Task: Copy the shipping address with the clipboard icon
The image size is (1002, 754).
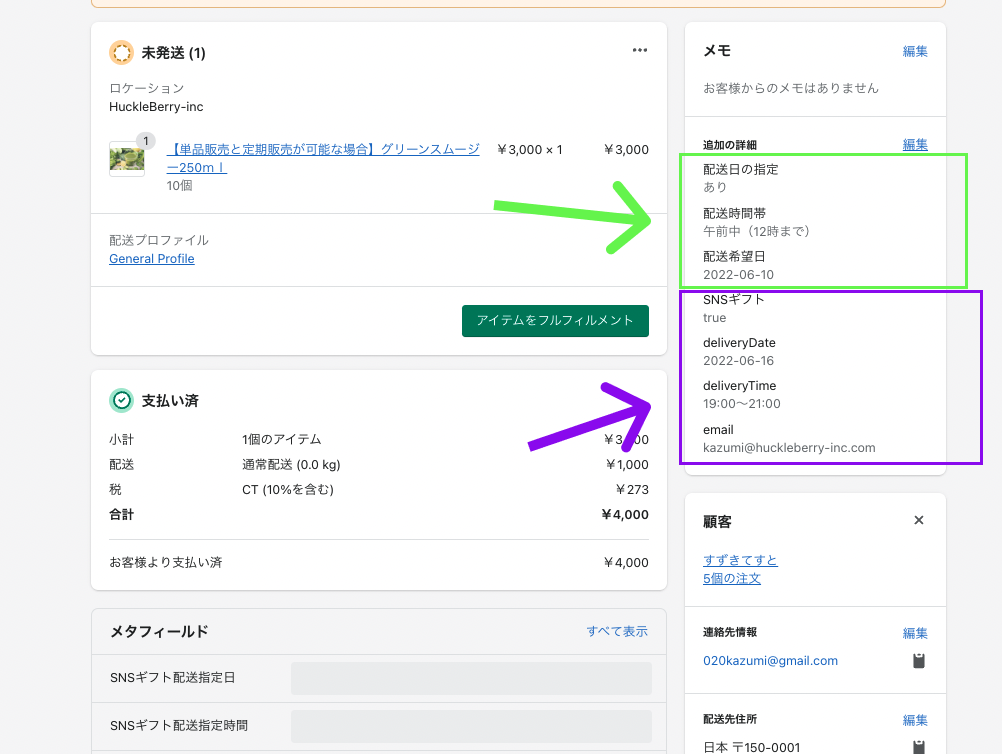Action: pos(919,747)
